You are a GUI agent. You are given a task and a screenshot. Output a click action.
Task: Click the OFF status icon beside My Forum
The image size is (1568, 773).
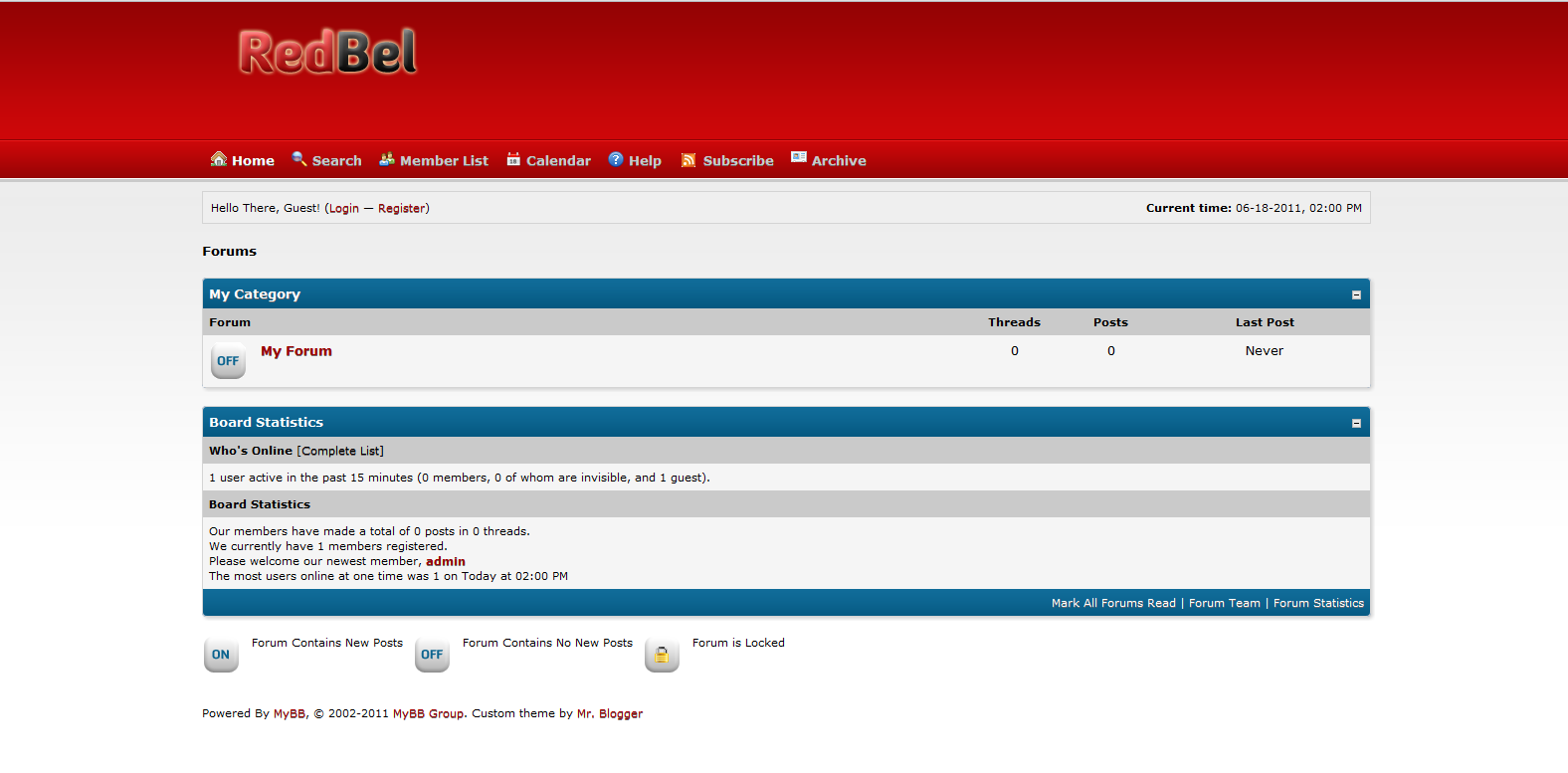pos(228,361)
